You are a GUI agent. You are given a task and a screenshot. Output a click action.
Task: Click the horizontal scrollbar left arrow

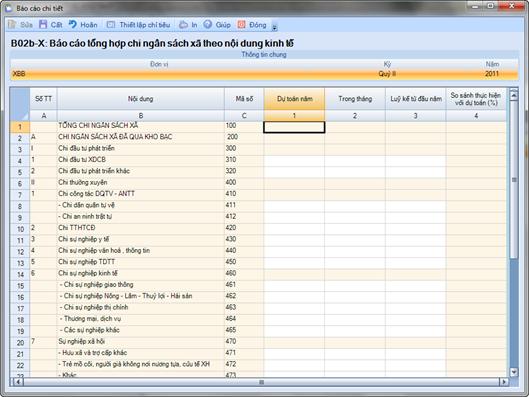18,382
